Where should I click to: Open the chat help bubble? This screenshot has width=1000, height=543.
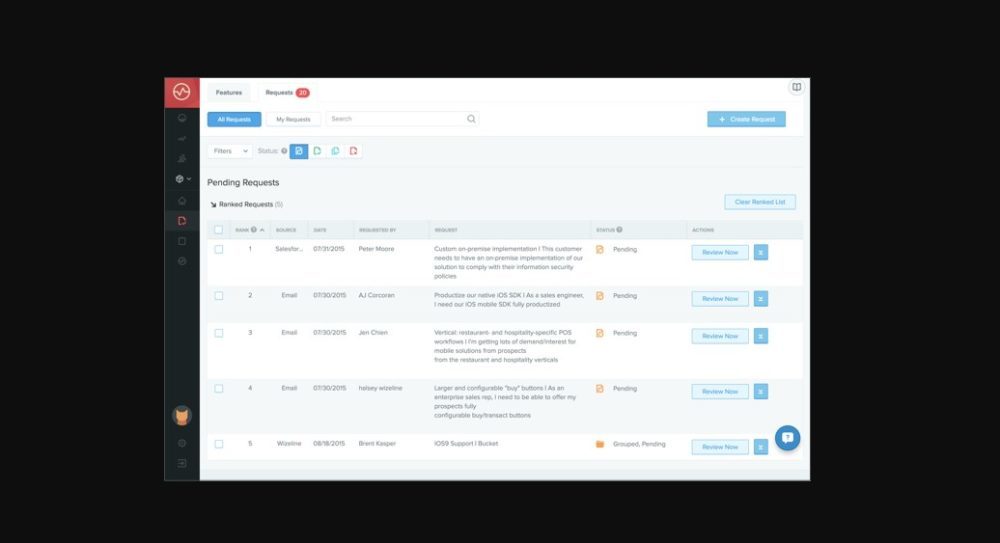[x=787, y=438]
